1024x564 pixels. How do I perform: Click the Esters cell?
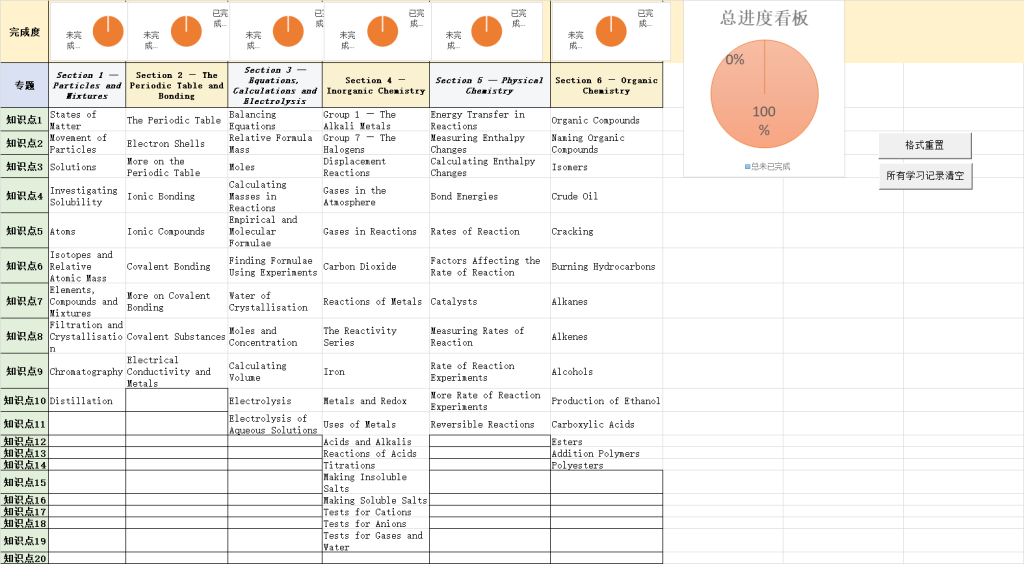pyautogui.click(x=607, y=442)
